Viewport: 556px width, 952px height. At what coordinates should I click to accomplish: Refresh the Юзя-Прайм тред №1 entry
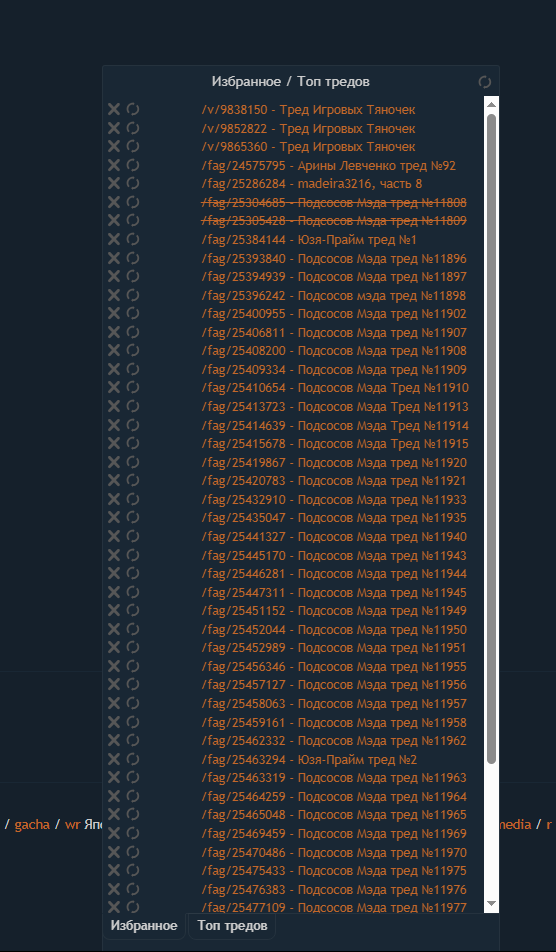point(133,239)
